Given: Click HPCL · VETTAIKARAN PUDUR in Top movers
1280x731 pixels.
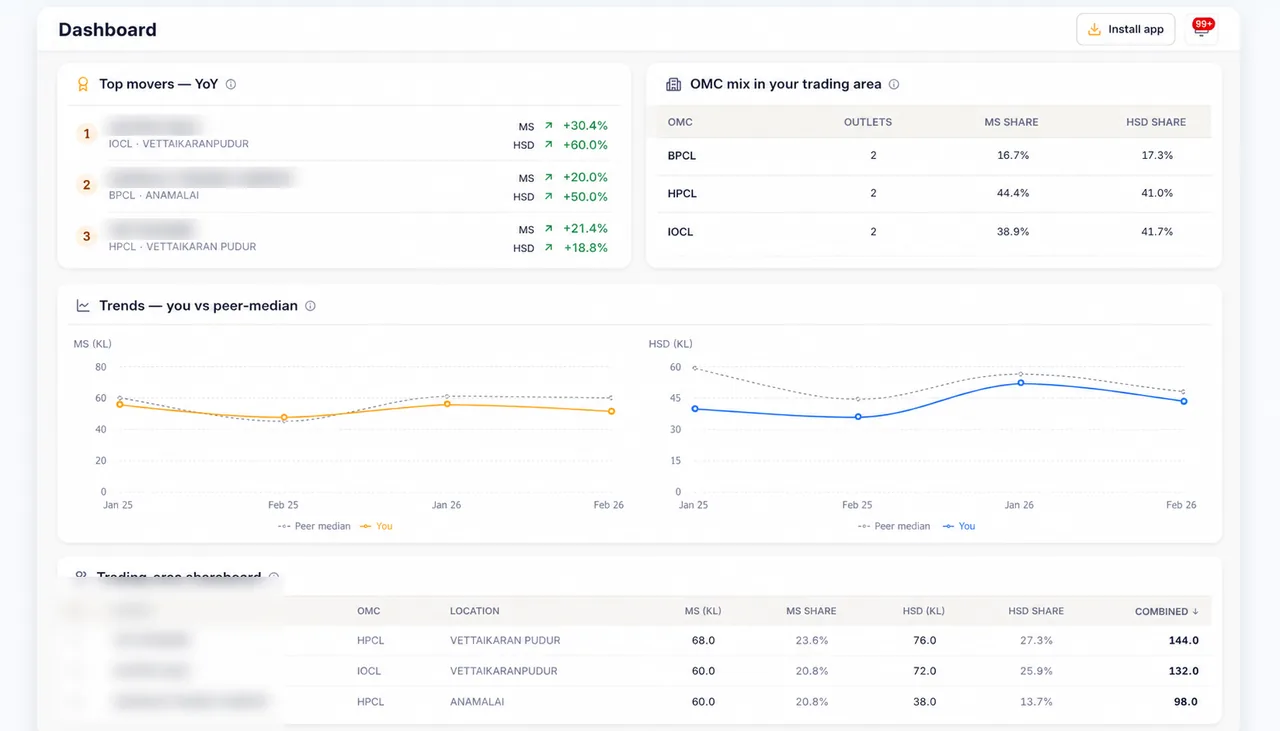Looking at the screenshot, I should click(x=183, y=247).
